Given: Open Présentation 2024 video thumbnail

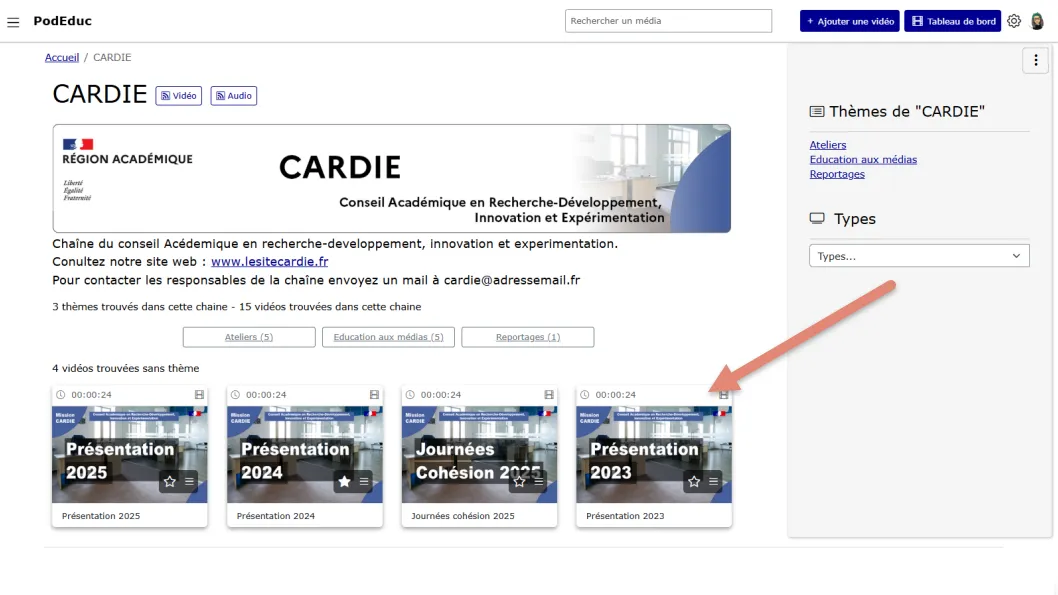Looking at the screenshot, I should 304,454.
